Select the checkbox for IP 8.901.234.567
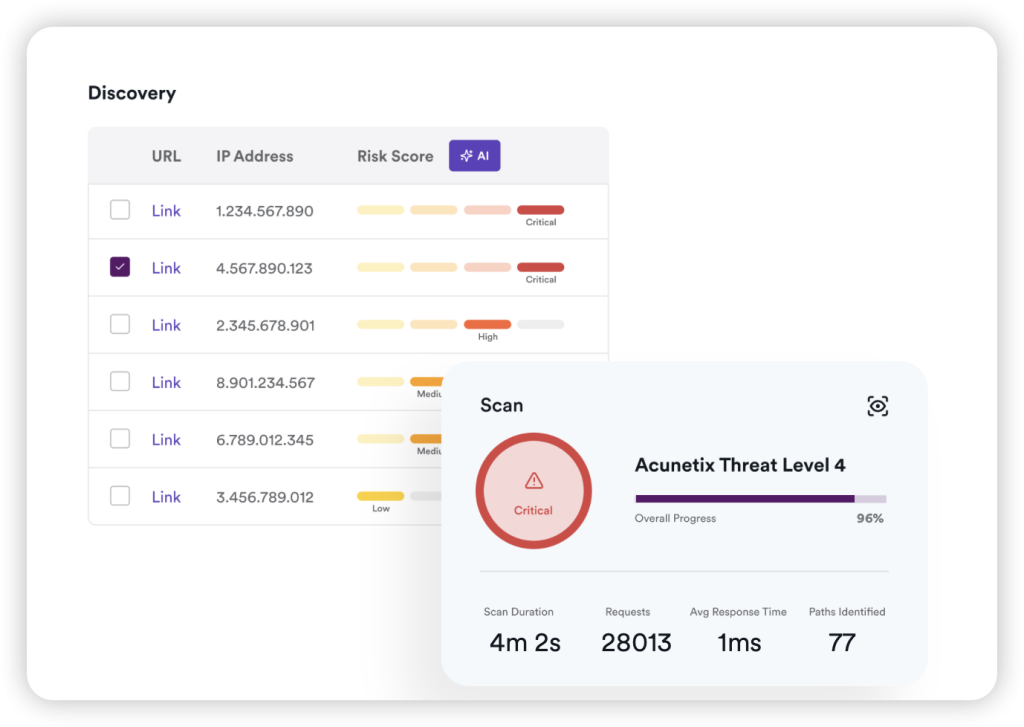The height and width of the screenshot is (727, 1024). pos(120,381)
